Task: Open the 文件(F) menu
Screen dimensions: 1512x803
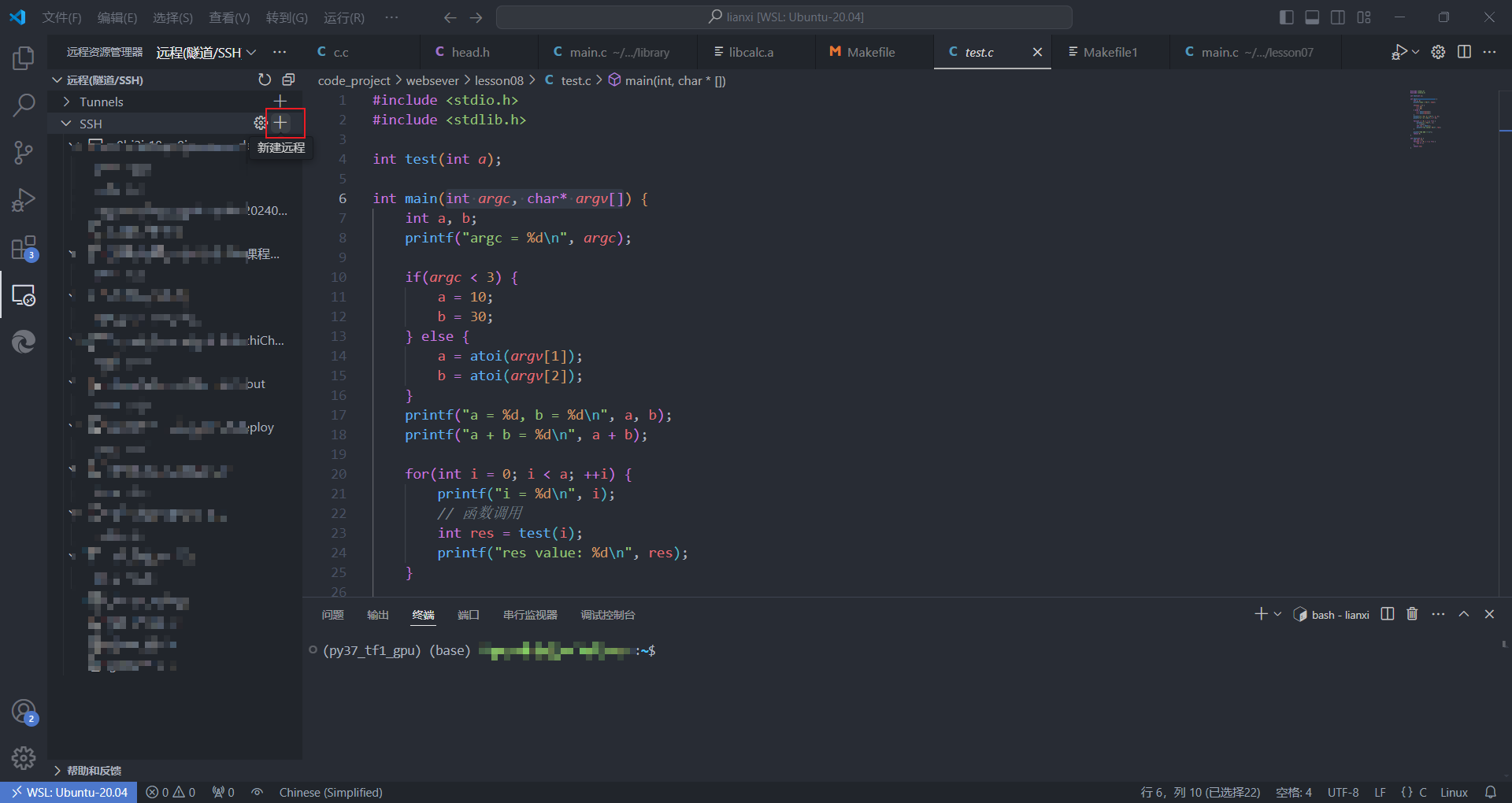Action: click(x=61, y=17)
